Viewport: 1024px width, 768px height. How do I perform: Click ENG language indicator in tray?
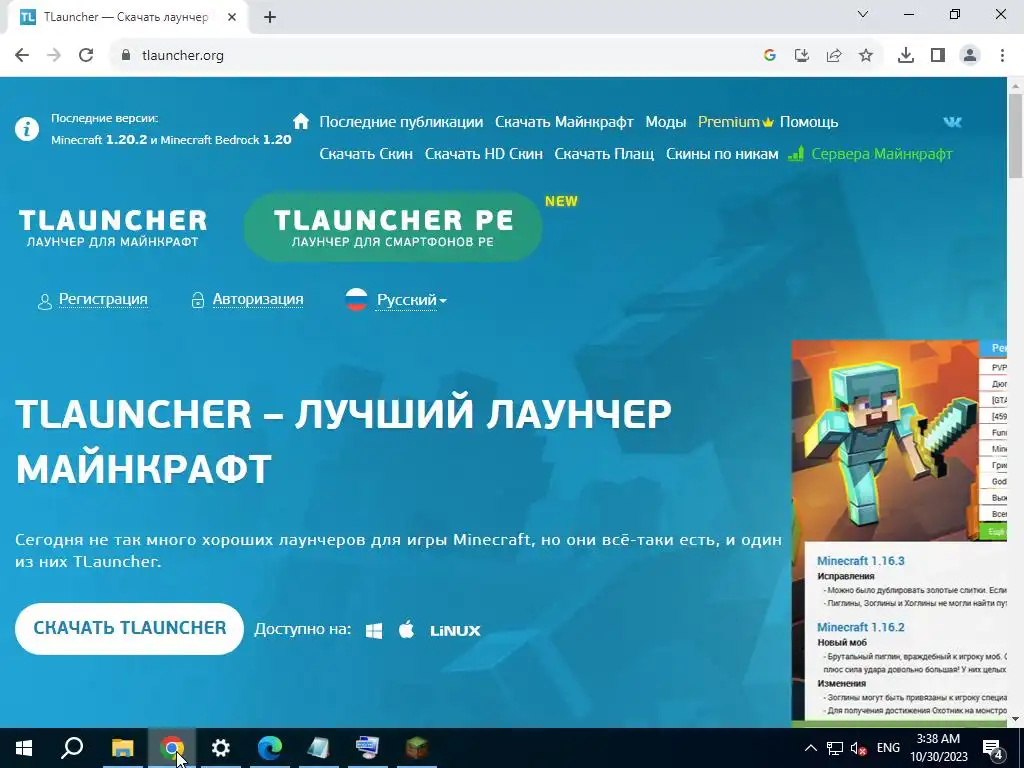[x=888, y=748]
